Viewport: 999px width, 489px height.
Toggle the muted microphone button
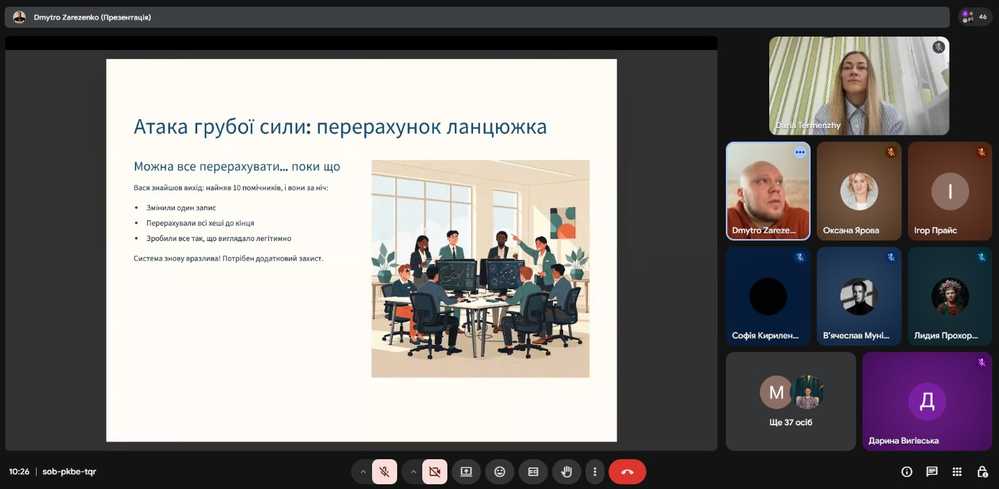(385, 471)
